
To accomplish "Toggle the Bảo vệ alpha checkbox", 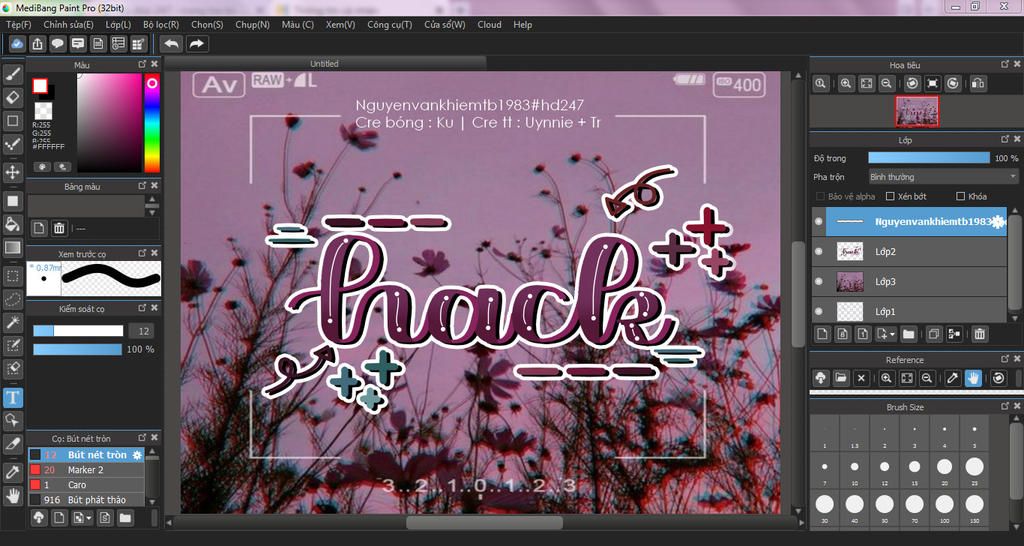I will [820, 196].
